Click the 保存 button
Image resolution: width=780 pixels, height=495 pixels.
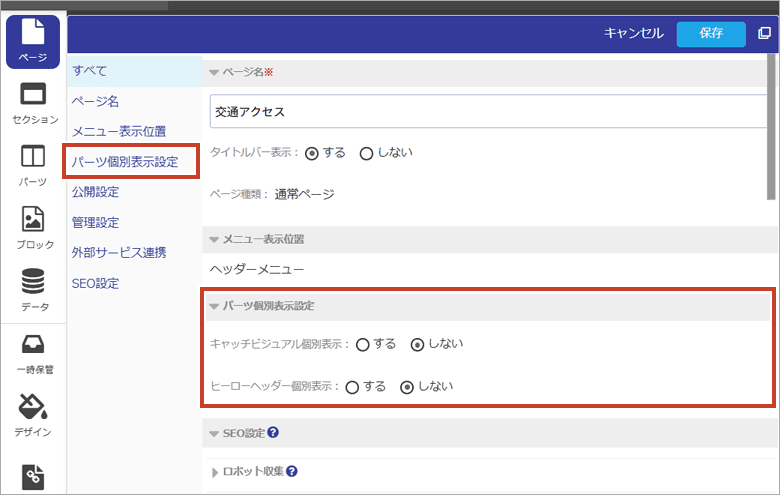tap(711, 34)
